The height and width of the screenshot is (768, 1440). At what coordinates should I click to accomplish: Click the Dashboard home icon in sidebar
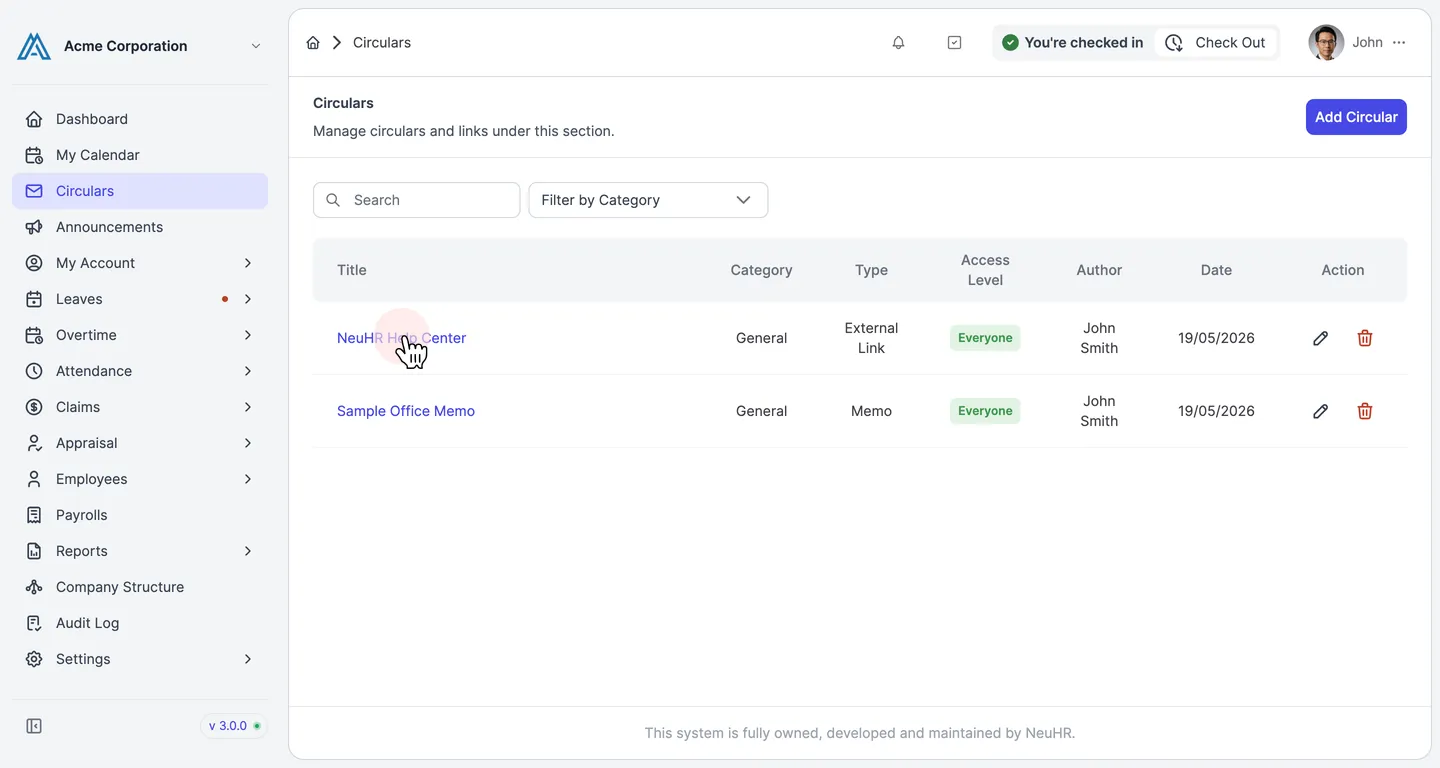tap(34, 119)
